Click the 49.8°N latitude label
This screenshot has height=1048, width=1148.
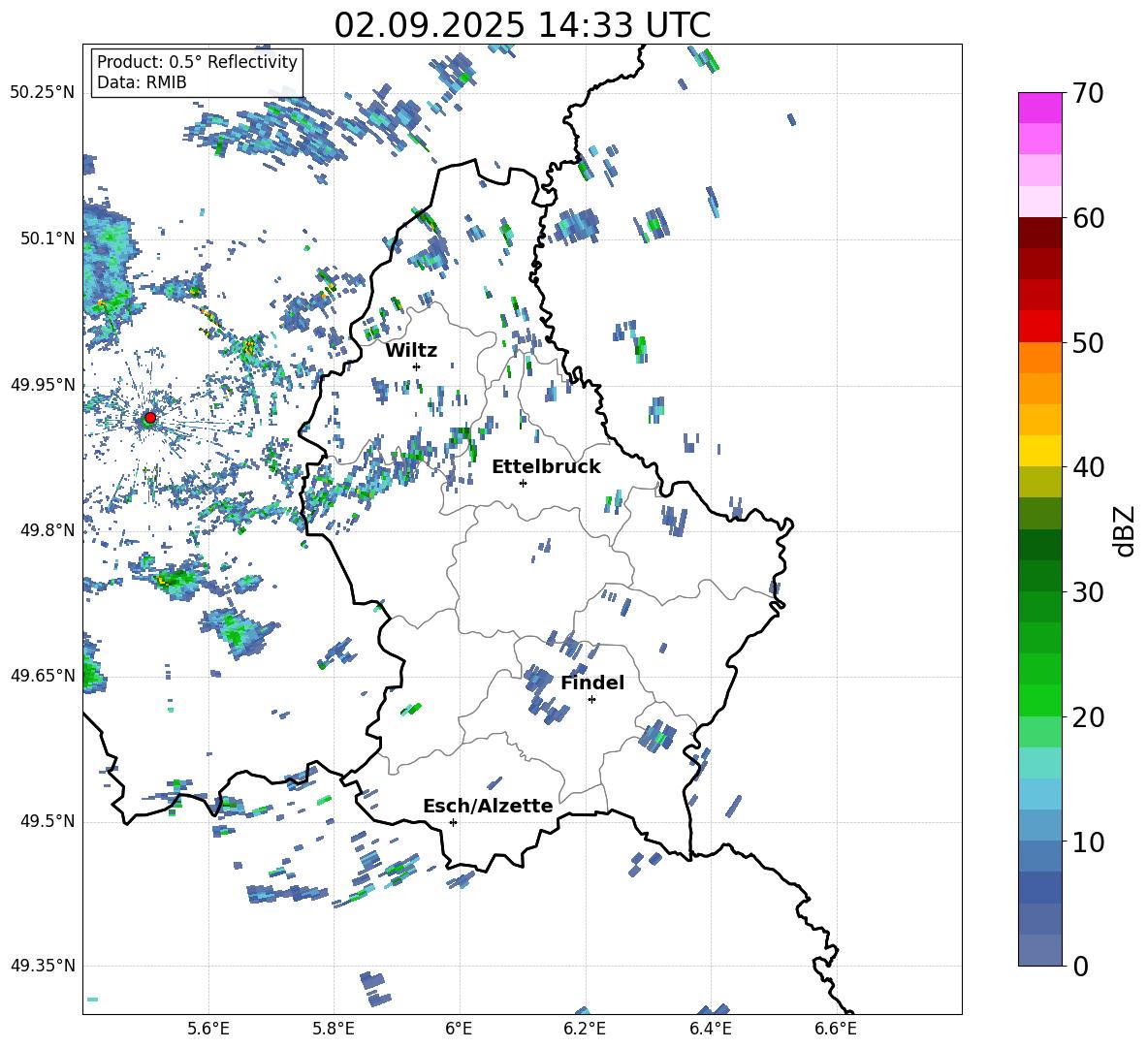48,530
